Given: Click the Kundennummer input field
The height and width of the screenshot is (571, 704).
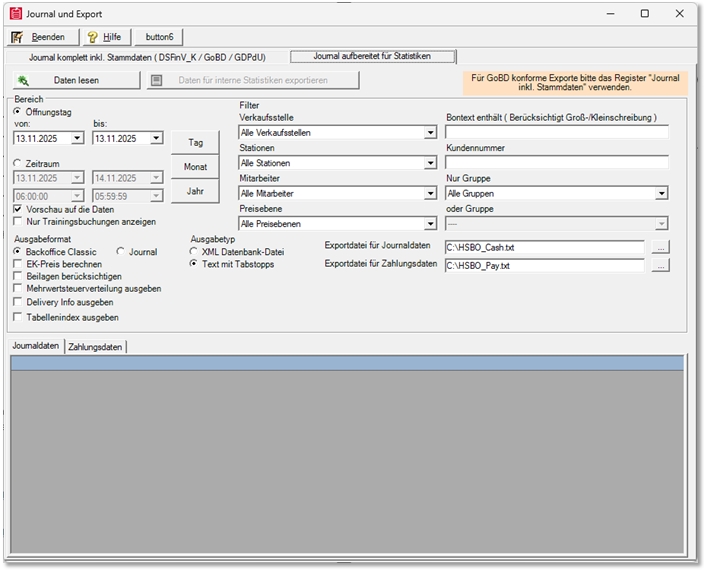Looking at the screenshot, I should (556, 162).
